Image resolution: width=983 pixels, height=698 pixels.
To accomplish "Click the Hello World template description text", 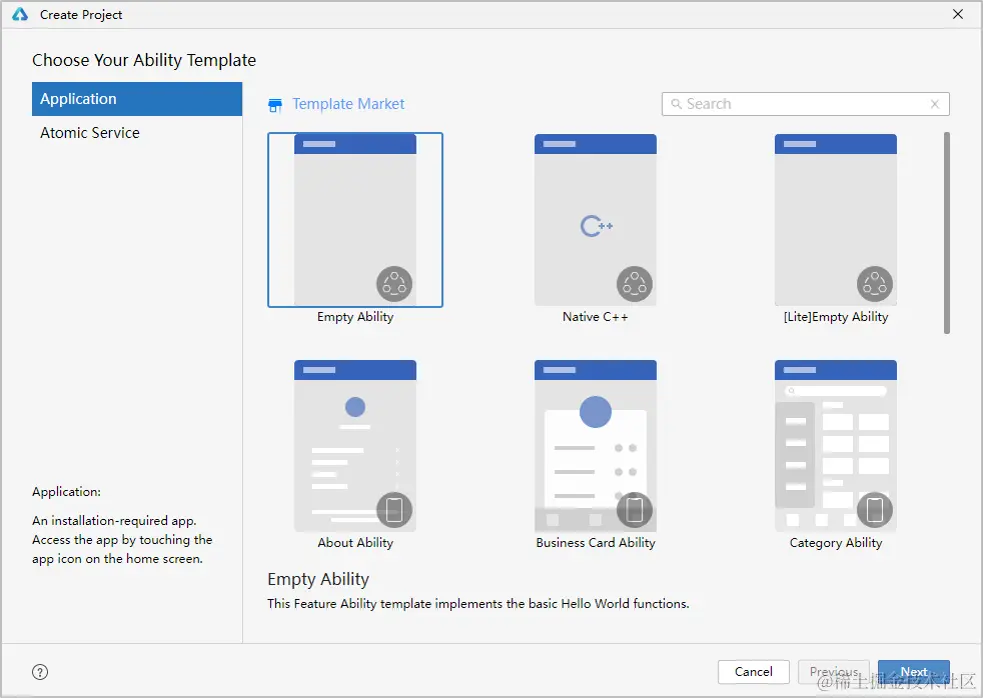I will (x=478, y=604).
